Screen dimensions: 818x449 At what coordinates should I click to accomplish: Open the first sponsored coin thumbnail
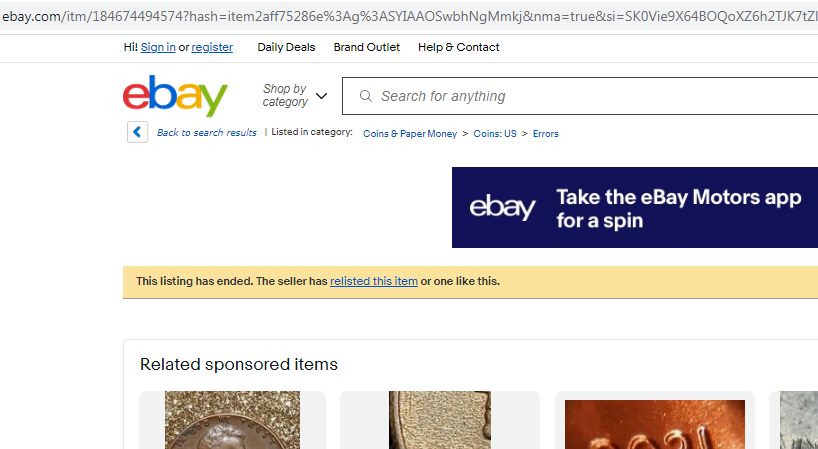tap(233, 420)
